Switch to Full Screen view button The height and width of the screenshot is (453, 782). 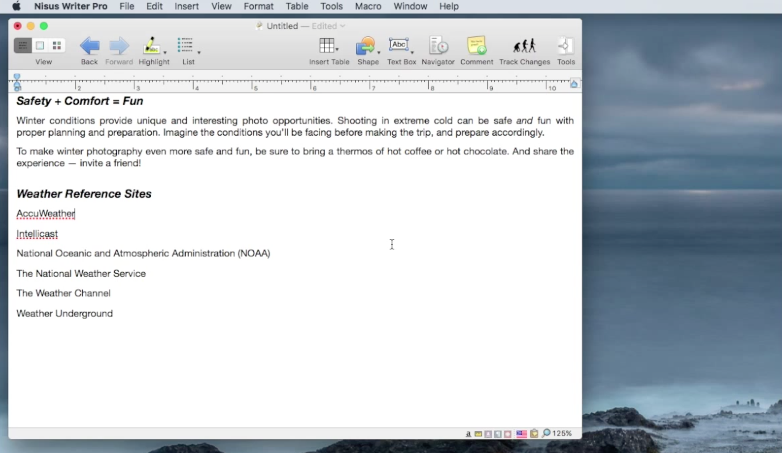point(57,45)
